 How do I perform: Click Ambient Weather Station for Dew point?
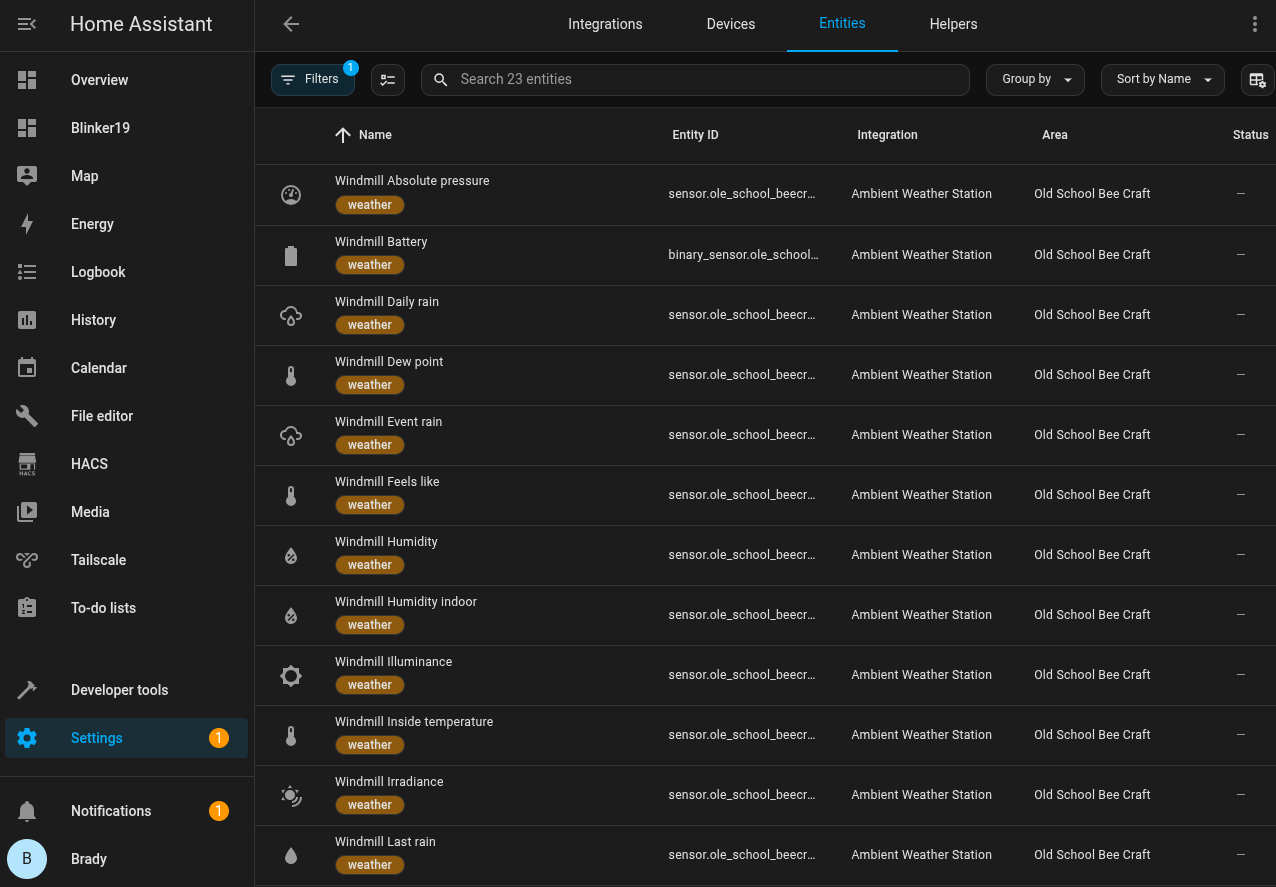pos(921,375)
